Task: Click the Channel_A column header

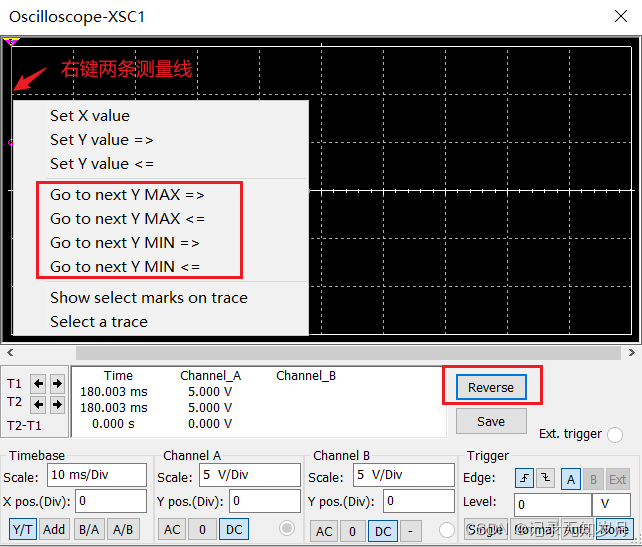Action: click(210, 376)
